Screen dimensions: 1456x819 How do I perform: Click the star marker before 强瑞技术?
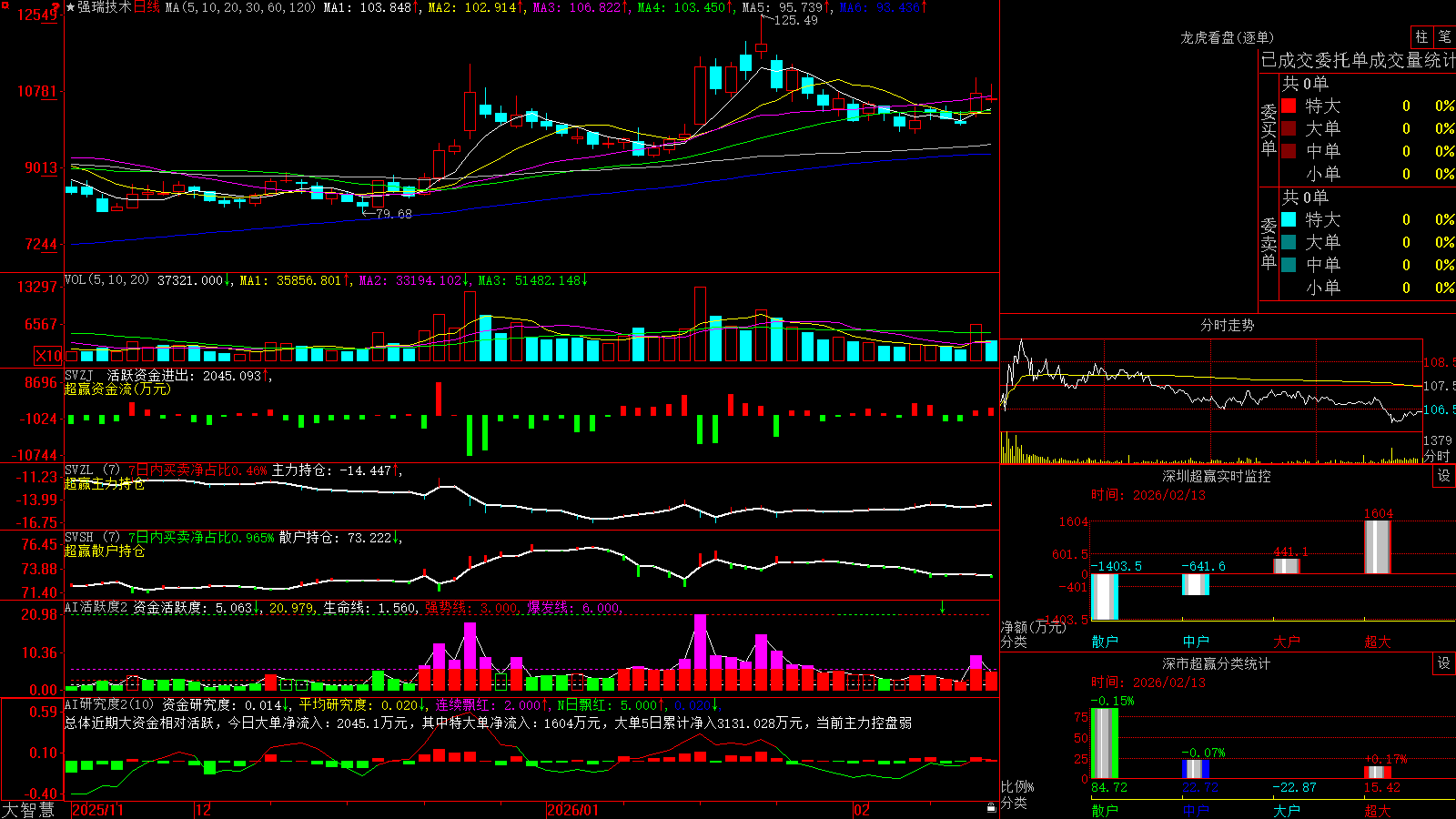[71, 7]
